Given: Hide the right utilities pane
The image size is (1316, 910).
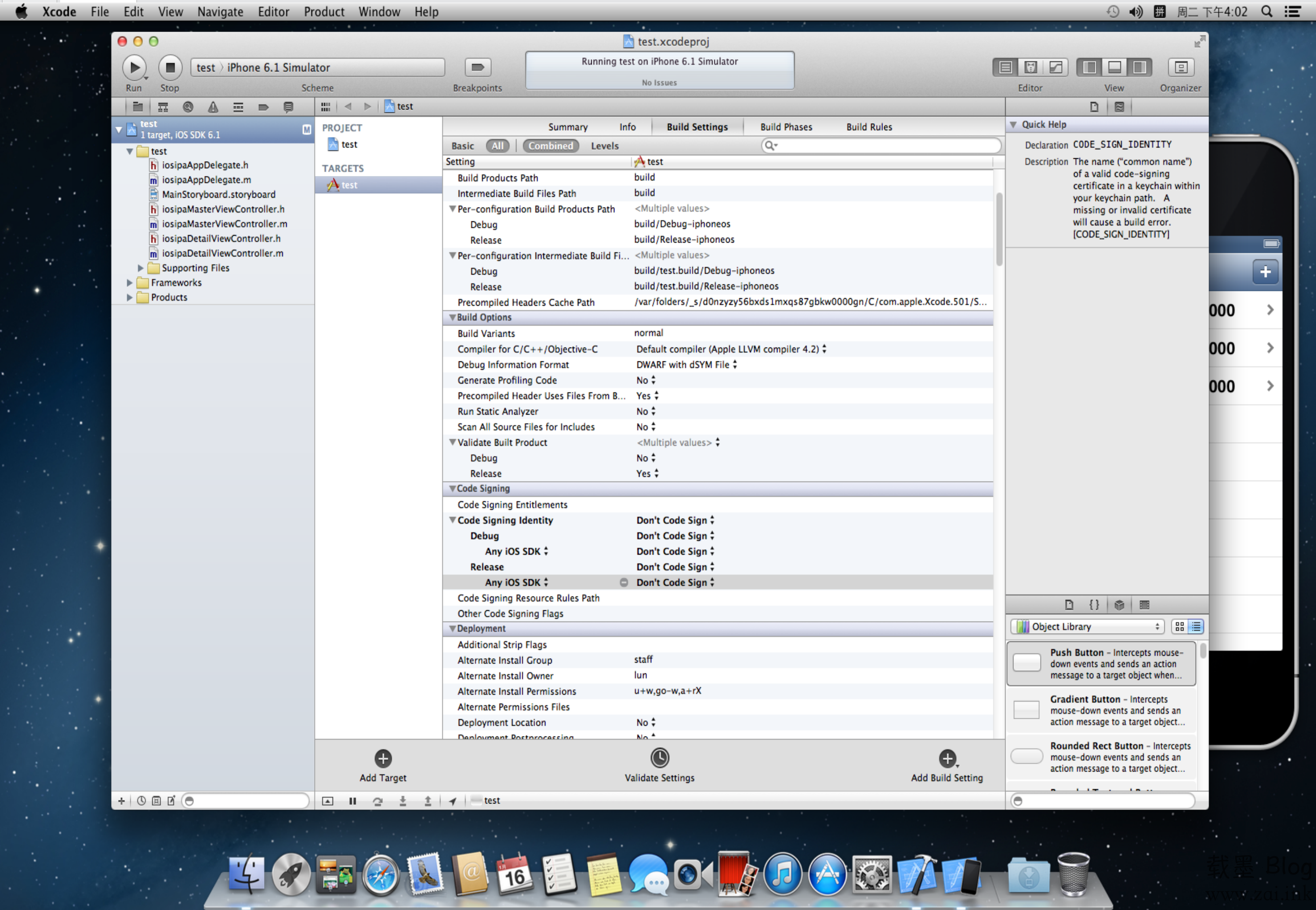Looking at the screenshot, I should [x=1139, y=67].
